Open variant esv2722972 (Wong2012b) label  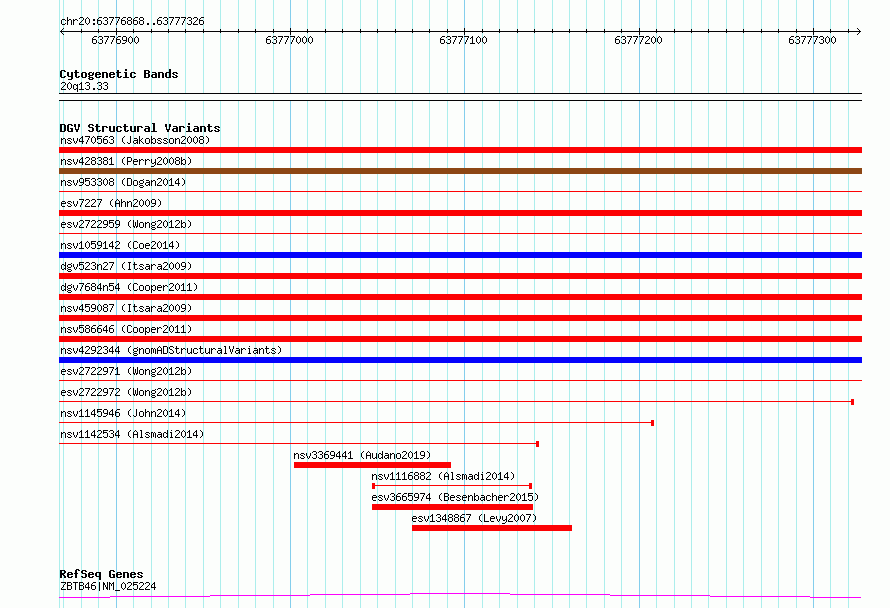pos(126,392)
